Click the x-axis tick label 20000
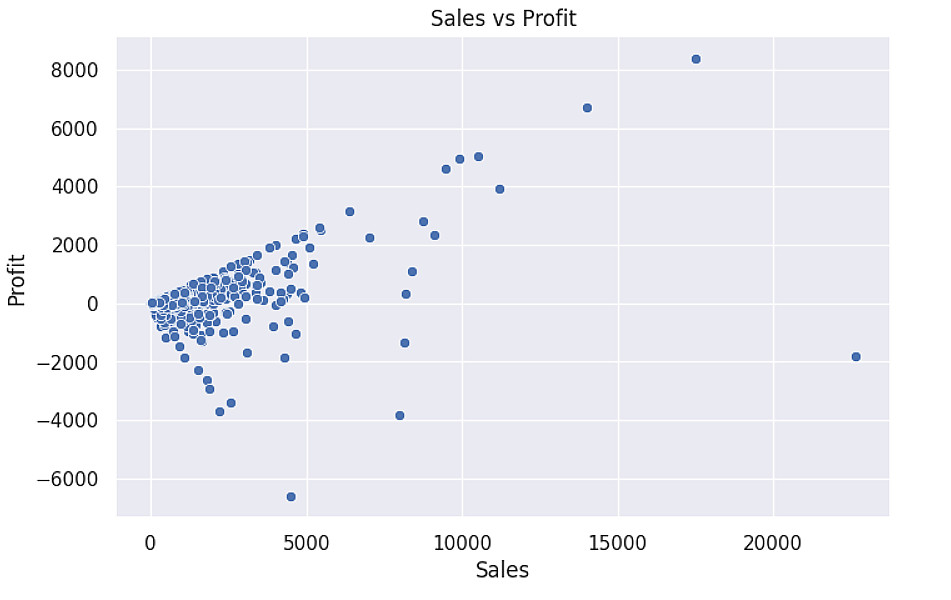 coord(773,542)
